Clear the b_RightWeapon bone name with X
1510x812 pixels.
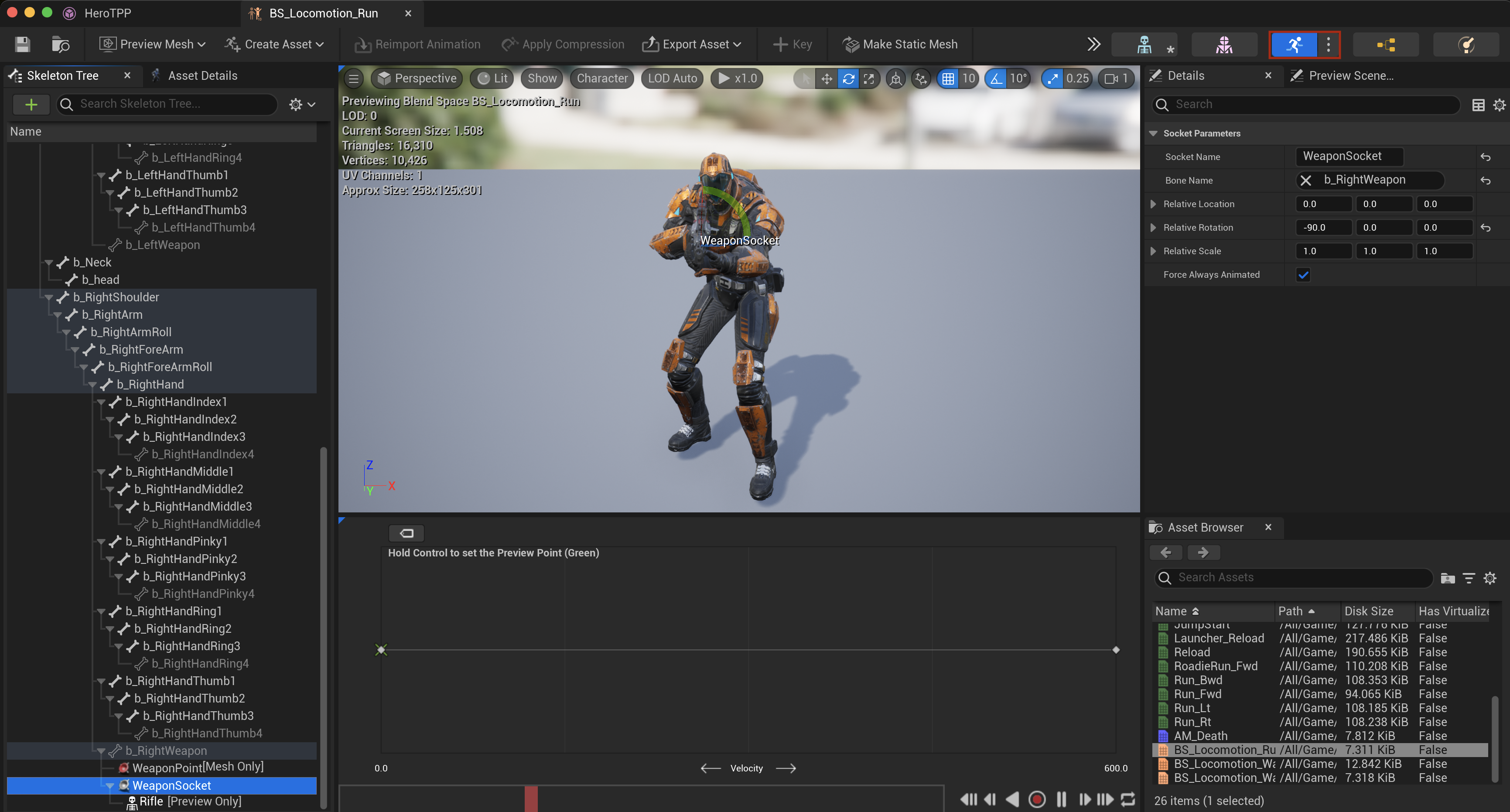[1305, 181]
